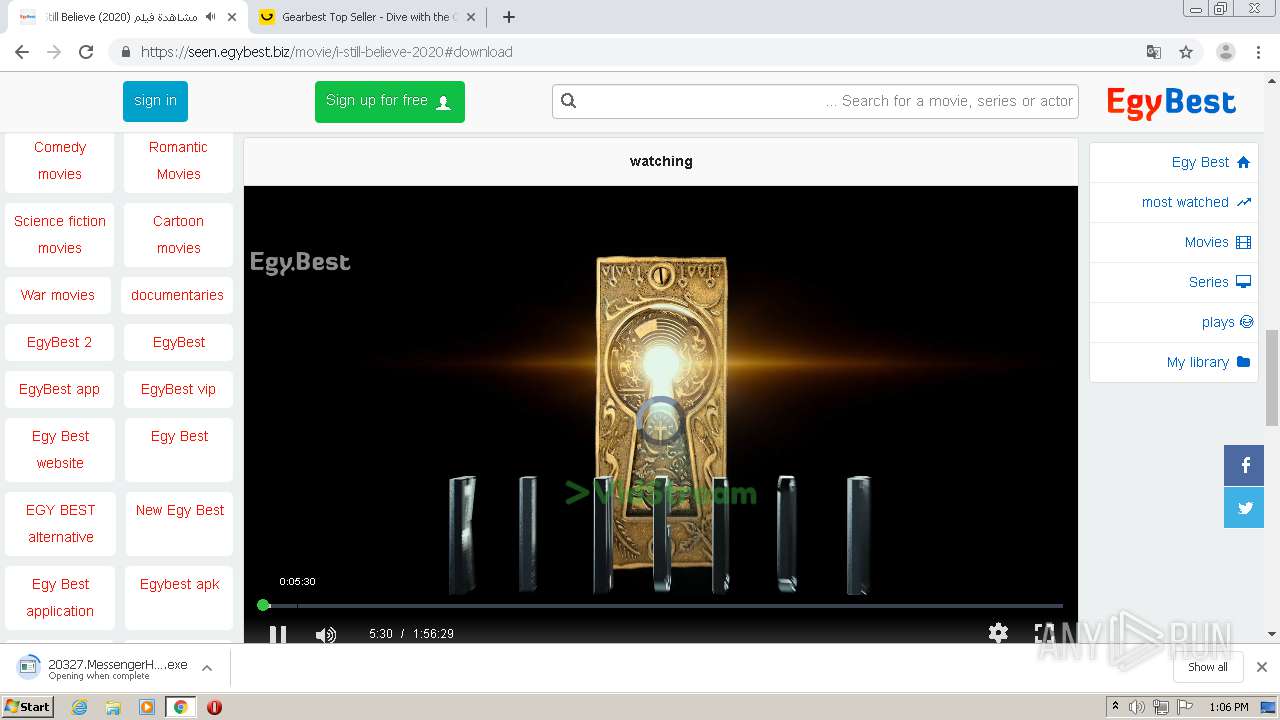Open Chrome three-dot menu
1280x720 pixels.
point(1258,52)
